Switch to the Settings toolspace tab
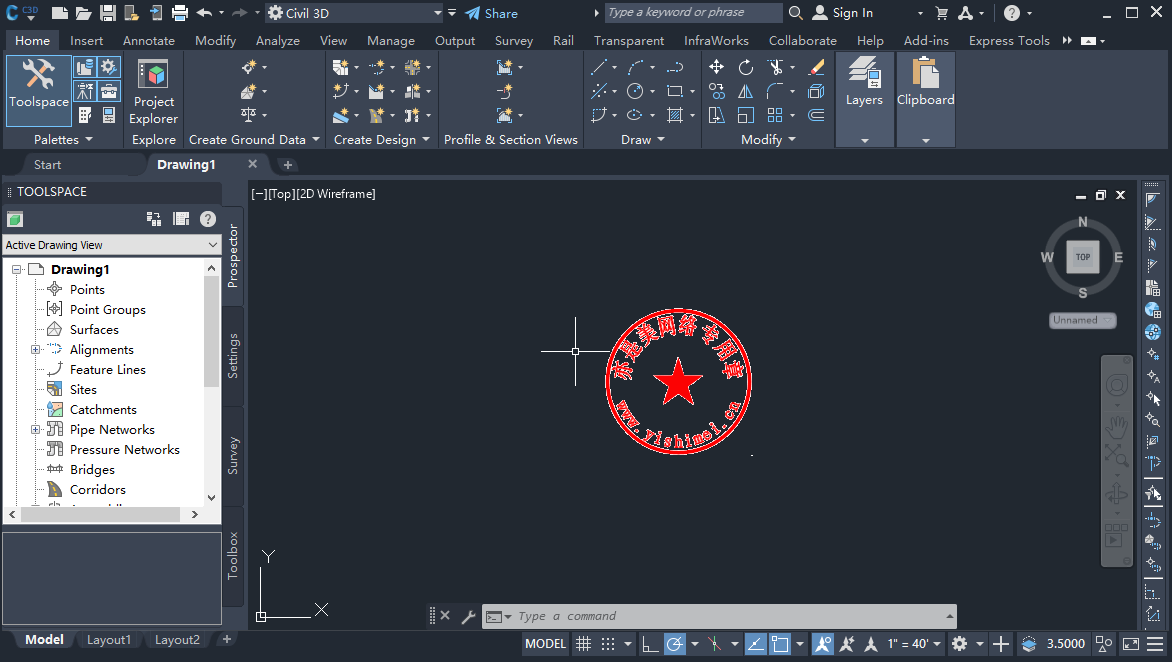Viewport: 1172px width, 662px height. tap(232, 356)
